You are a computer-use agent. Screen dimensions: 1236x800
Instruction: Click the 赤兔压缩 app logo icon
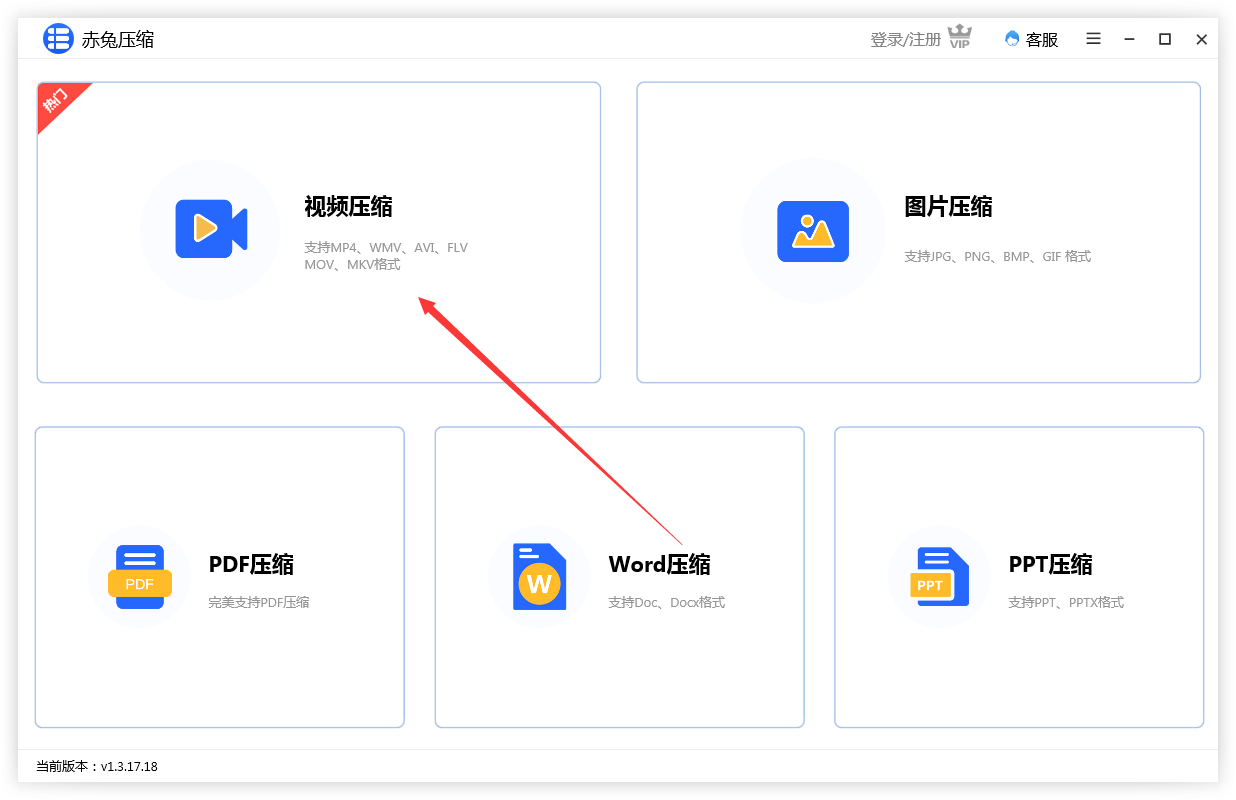click(x=58, y=39)
